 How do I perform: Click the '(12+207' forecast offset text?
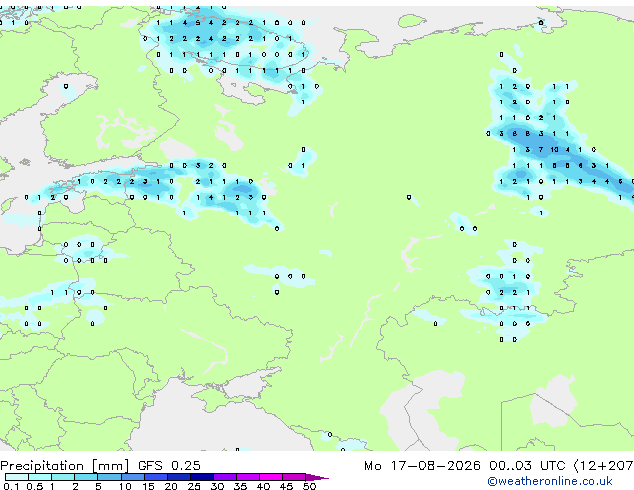click(x=603, y=466)
